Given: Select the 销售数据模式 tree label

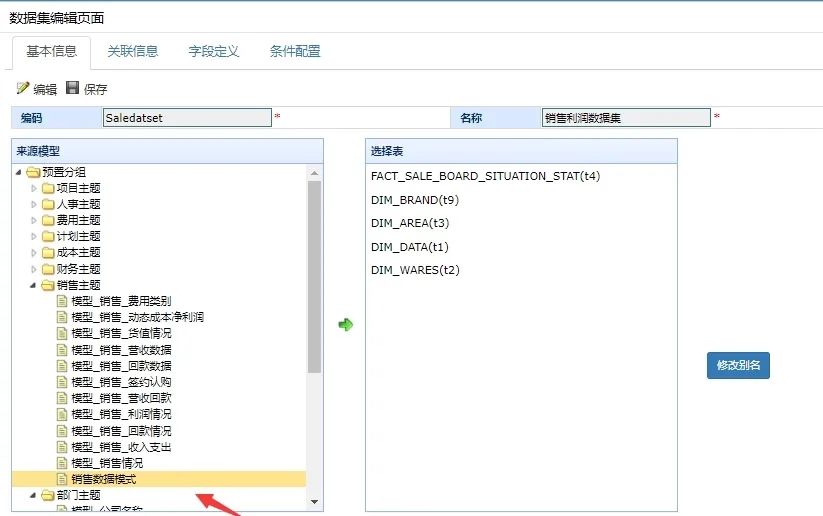Looking at the screenshot, I should coord(104,479).
